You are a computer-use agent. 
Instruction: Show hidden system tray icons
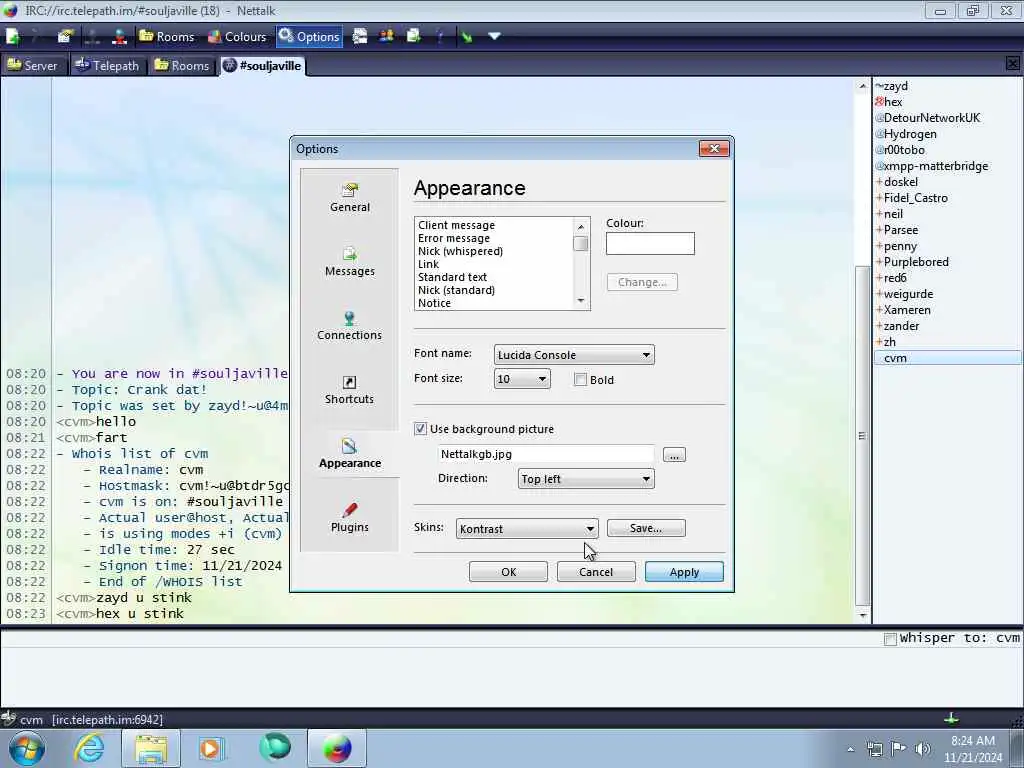[x=850, y=749]
